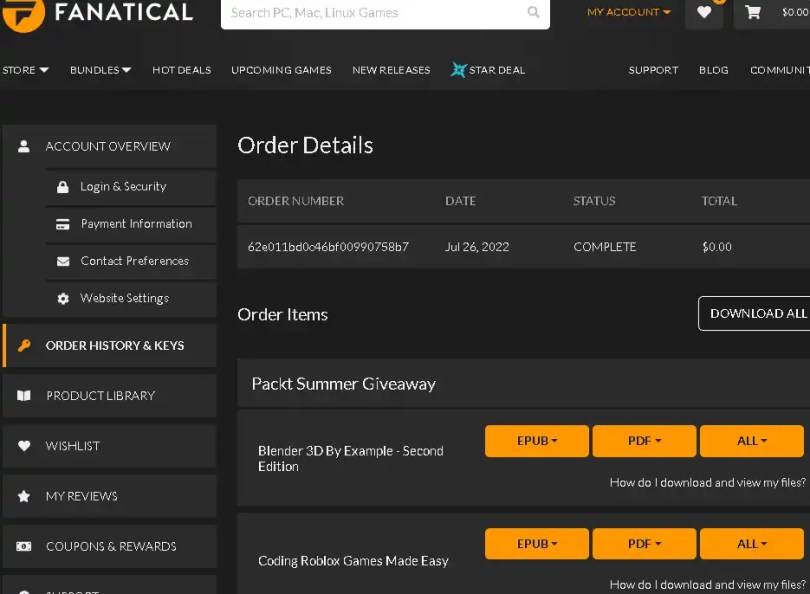This screenshot has height=594, width=810.
Task: Expand the My Account dropdown
Action: [629, 12]
